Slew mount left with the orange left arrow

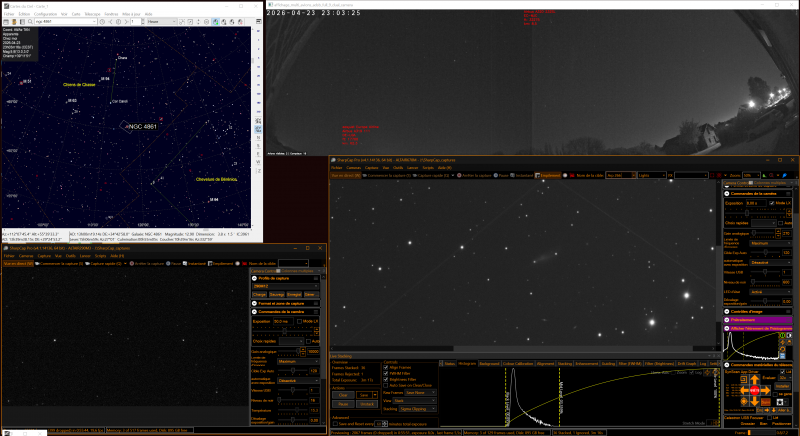(745, 391)
